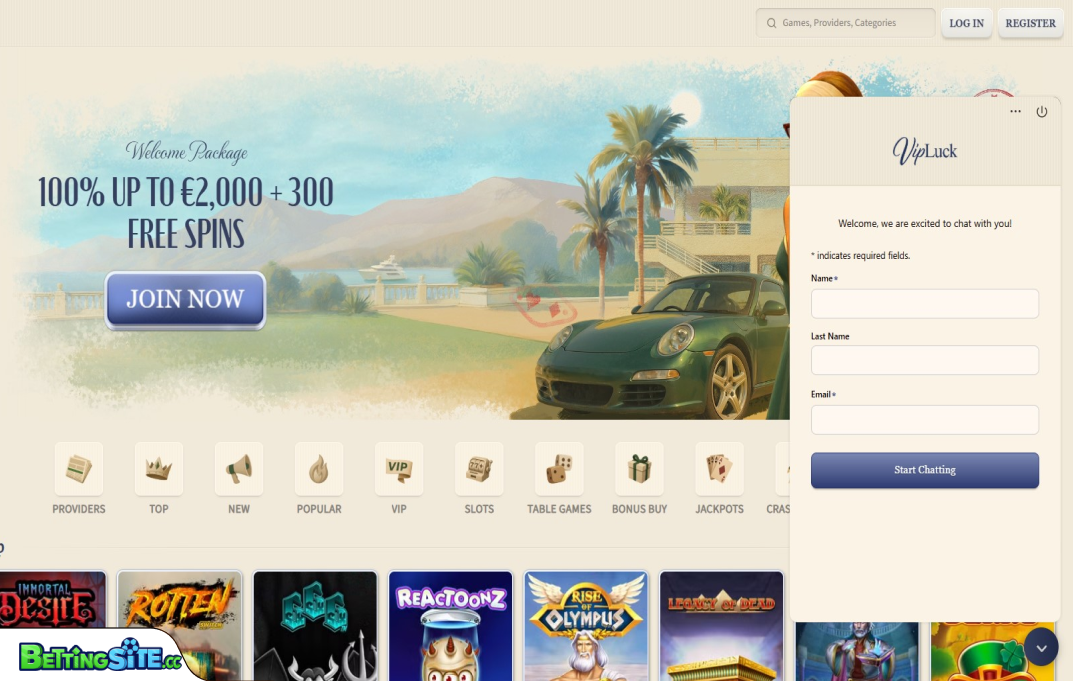The height and width of the screenshot is (681, 1073).
Task: Click the REGISTER button
Action: [x=1031, y=23]
